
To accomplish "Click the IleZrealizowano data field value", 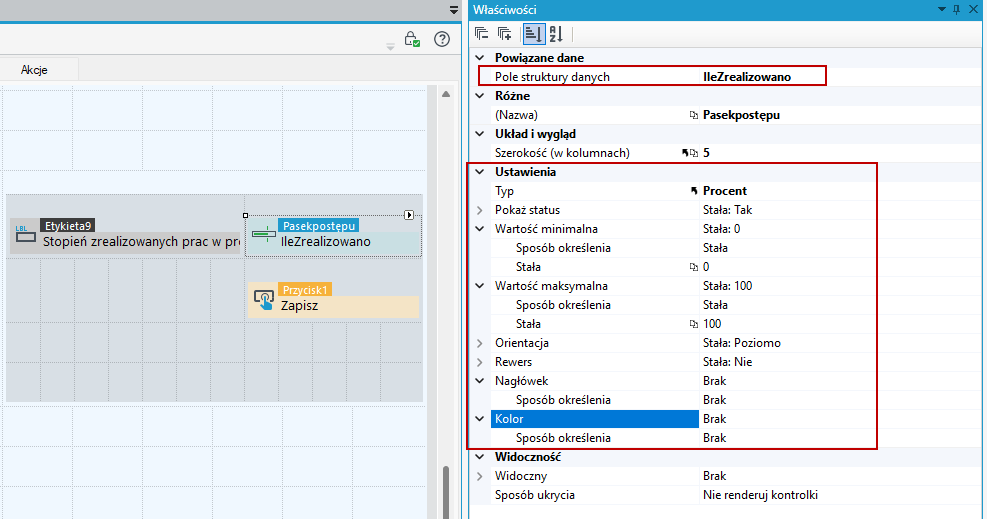I will coord(747,77).
